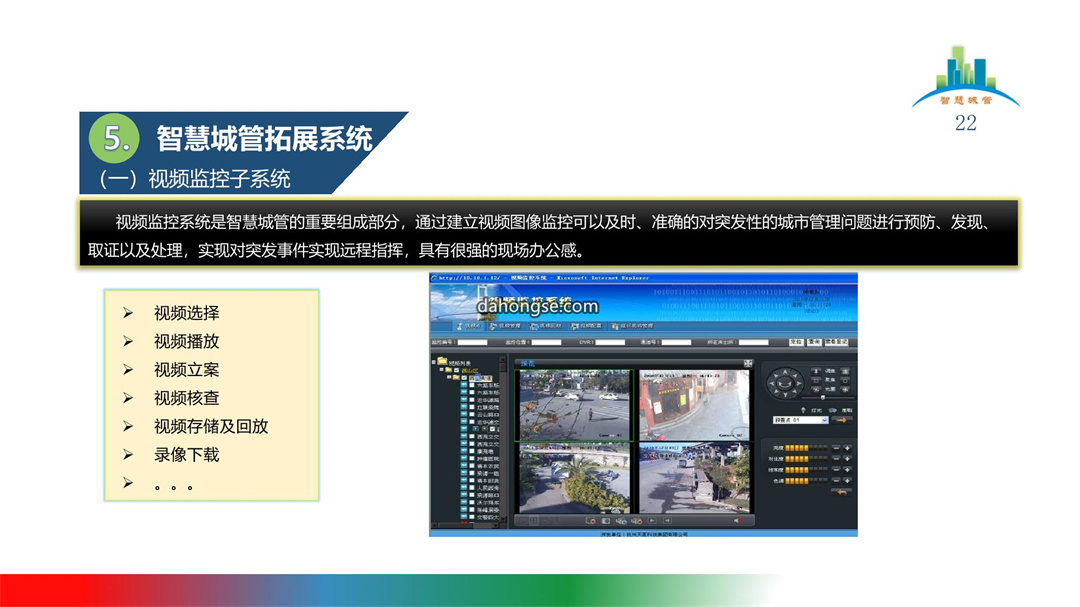Image resolution: width=1080 pixels, height=607 pixels.
Task: Click the PTZ center auto-rotate button
Action: pos(785,384)
